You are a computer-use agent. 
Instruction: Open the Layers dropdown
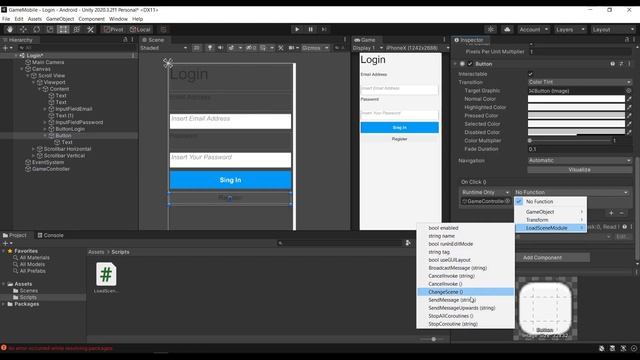(571, 29)
